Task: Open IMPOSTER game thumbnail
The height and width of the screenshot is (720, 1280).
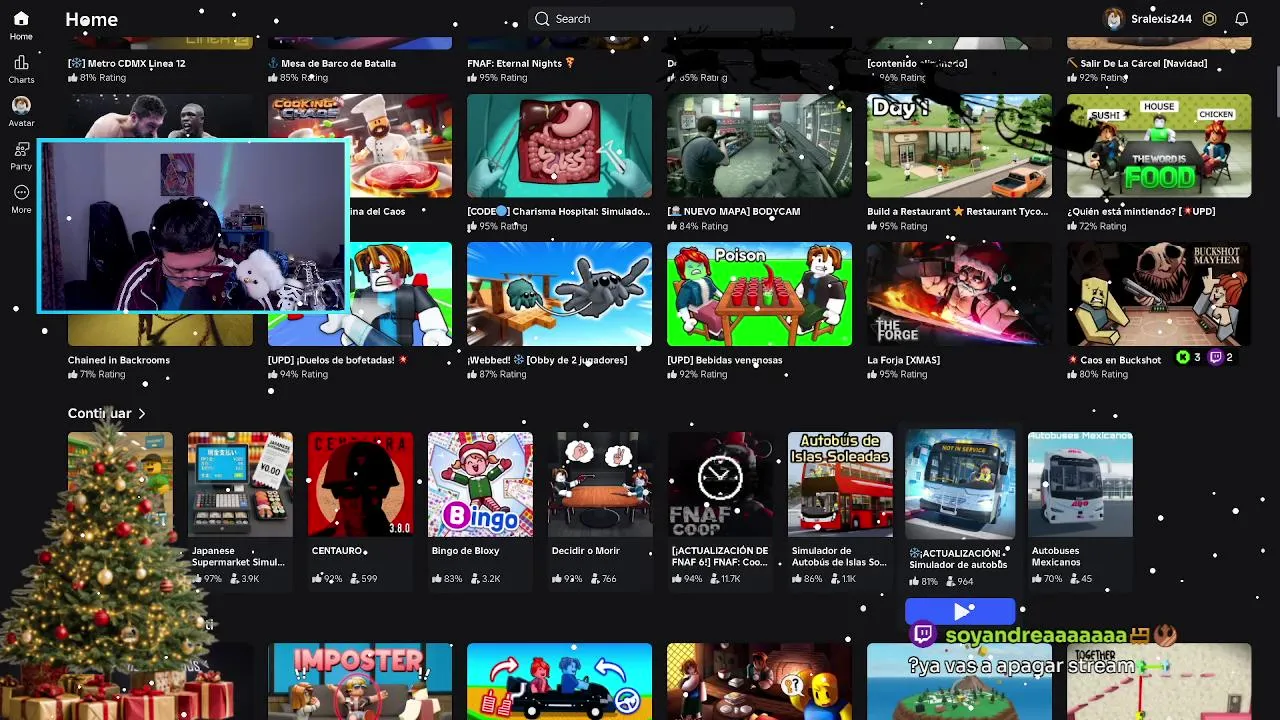Action: (x=359, y=681)
